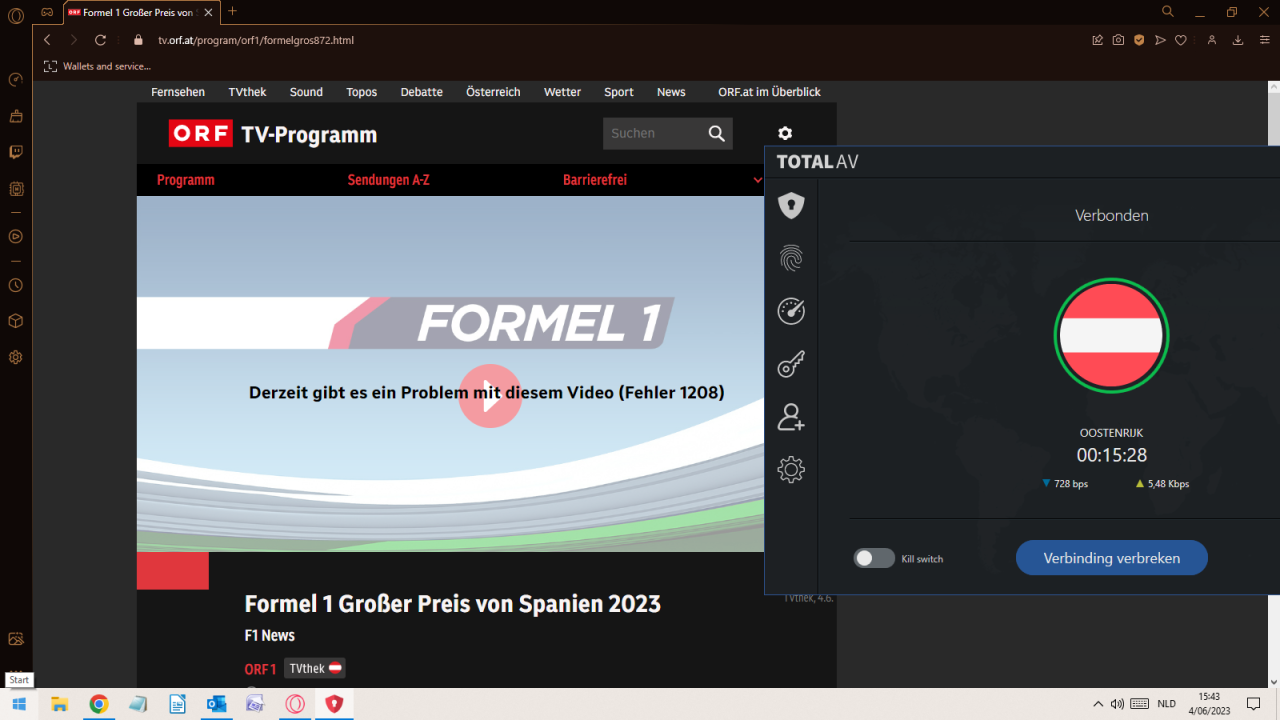The width and height of the screenshot is (1280, 720).
Task: Click Verbinding verbreken button
Action: (x=1111, y=558)
